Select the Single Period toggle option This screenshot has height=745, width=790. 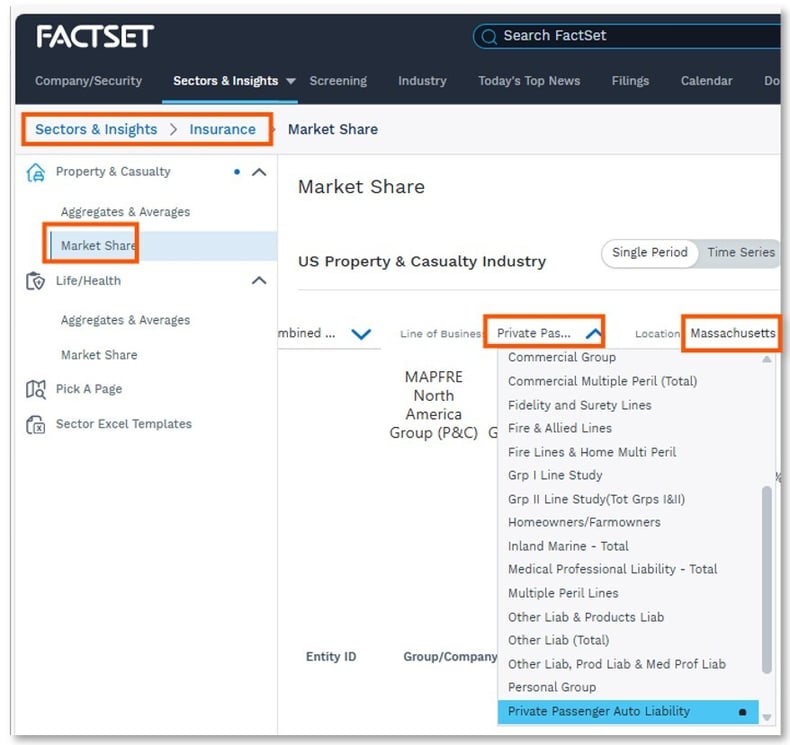(649, 253)
